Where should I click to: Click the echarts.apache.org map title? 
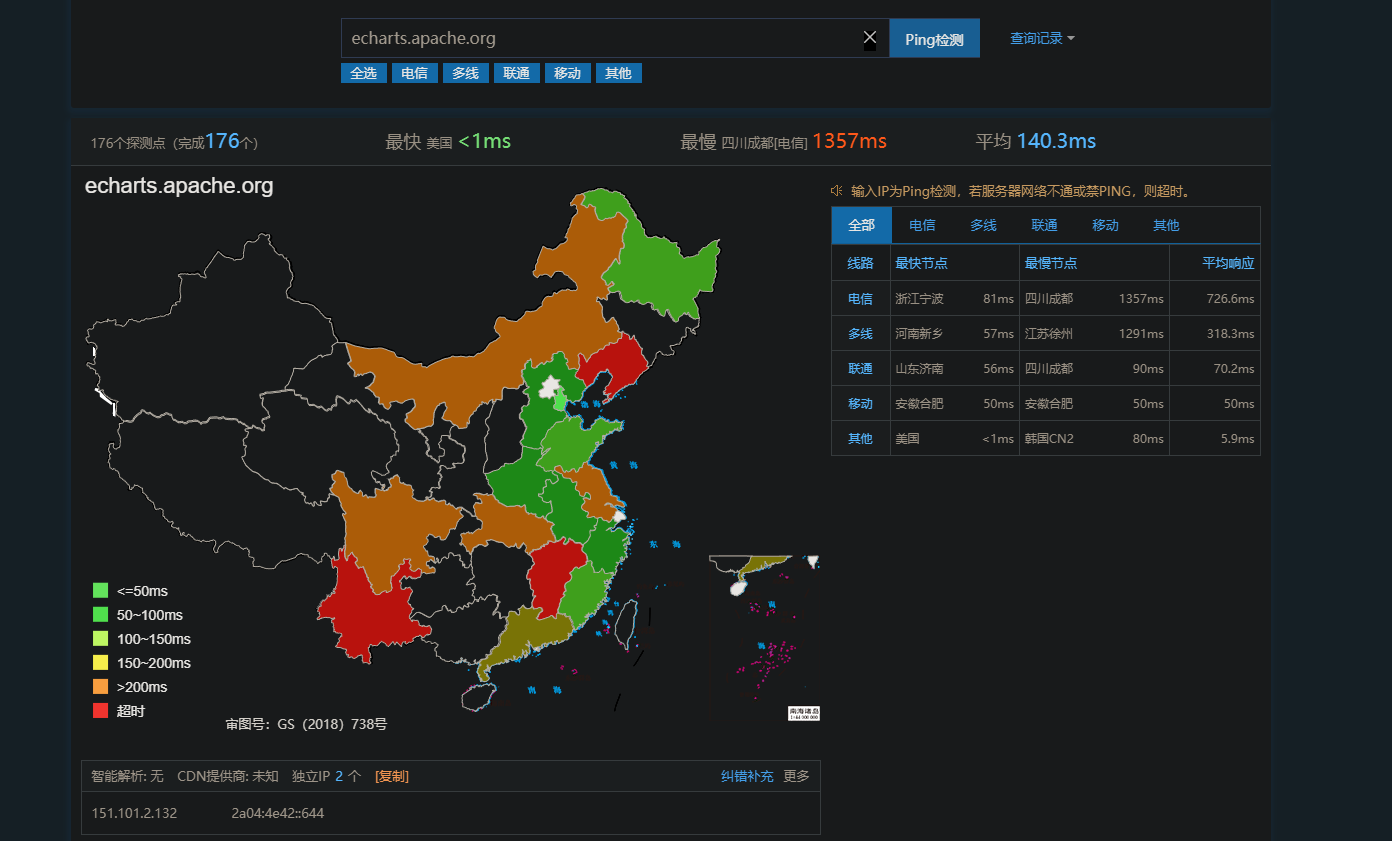point(179,185)
